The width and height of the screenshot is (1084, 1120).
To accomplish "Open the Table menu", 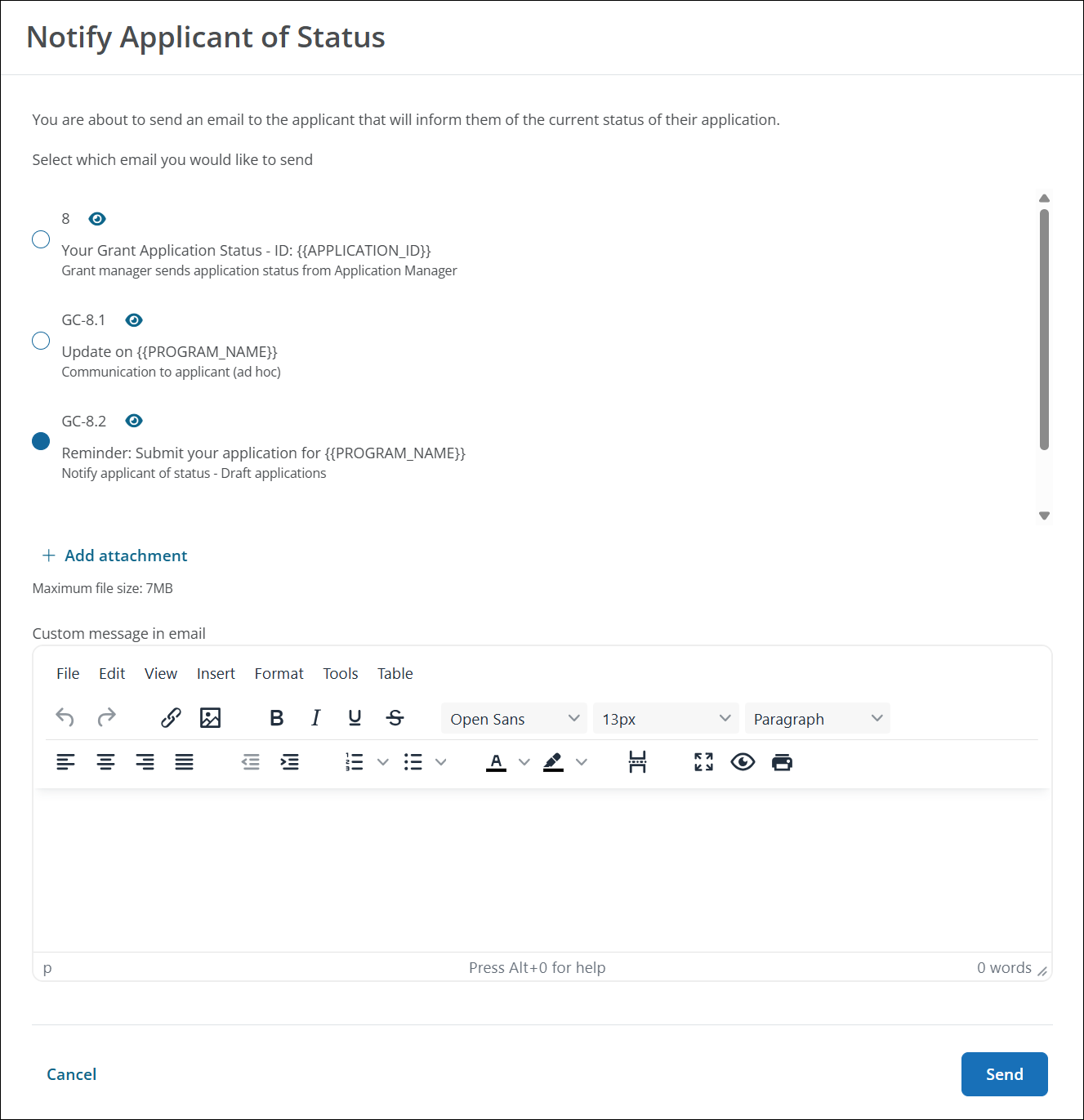I will 395,673.
